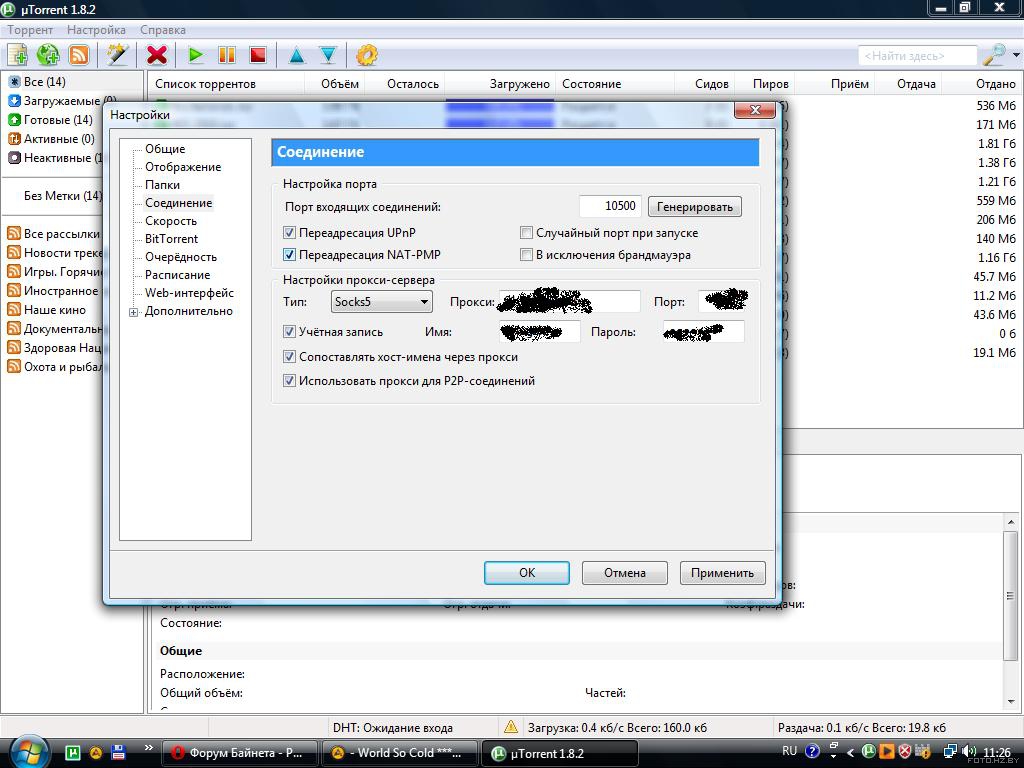Open the Торрент menu
Image resolution: width=1024 pixels, height=768 pixels.
click(x=30, y=29)
